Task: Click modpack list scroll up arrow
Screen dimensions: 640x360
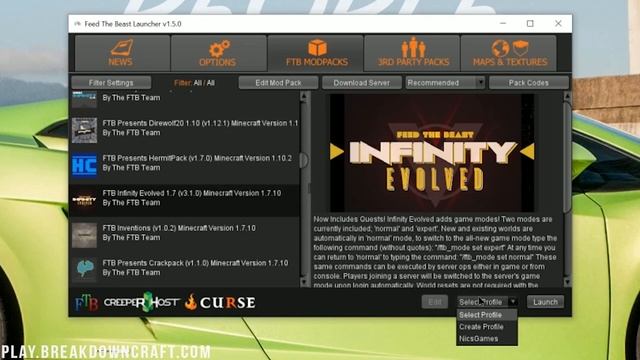Action: (304, 96)
